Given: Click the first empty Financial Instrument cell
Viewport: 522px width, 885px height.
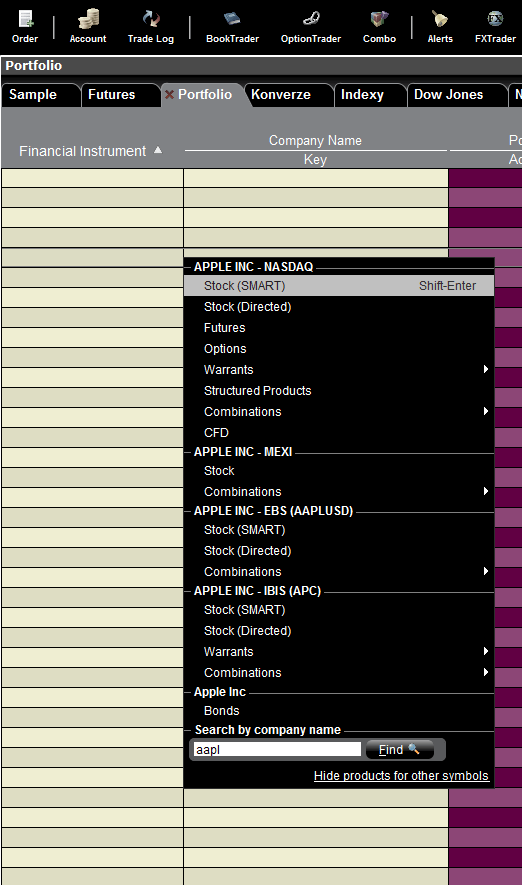Looking at the screenshot, I should pos(92,178).
